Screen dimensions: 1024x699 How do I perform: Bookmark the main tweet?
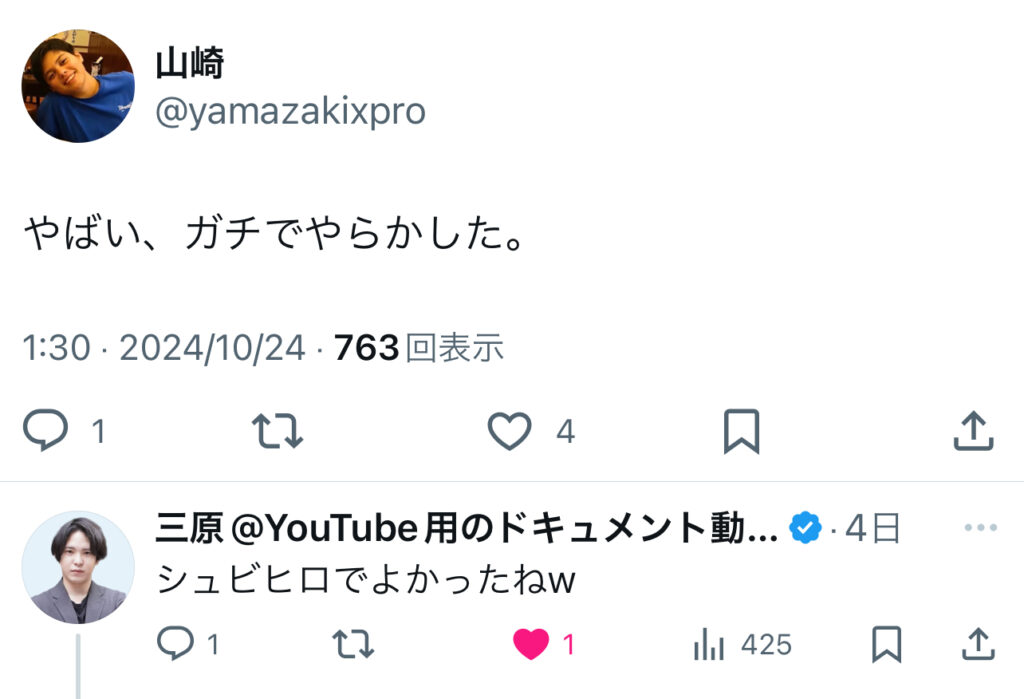pos(741,431)
